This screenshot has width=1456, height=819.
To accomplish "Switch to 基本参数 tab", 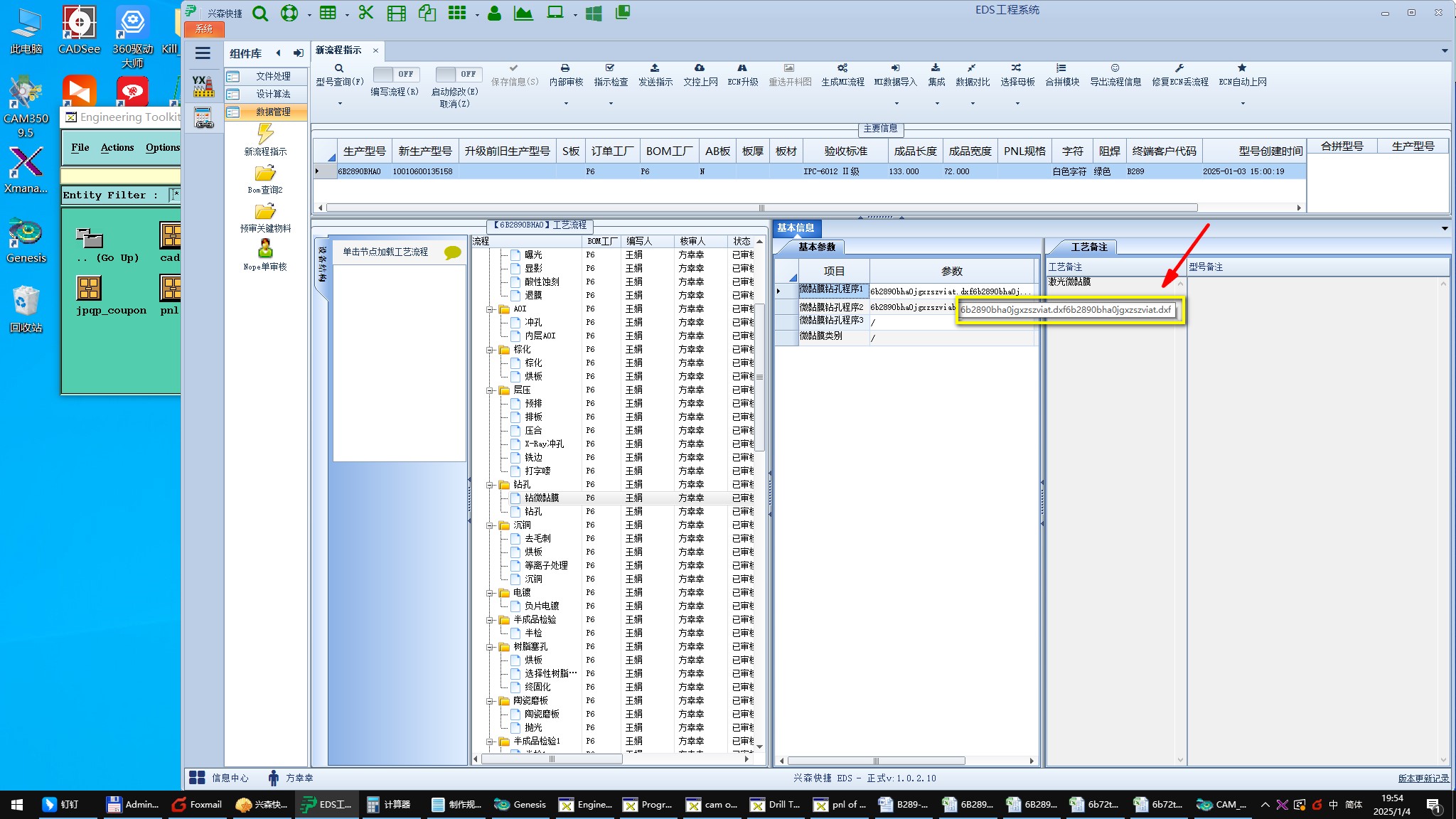I will [x=816, y=247].
